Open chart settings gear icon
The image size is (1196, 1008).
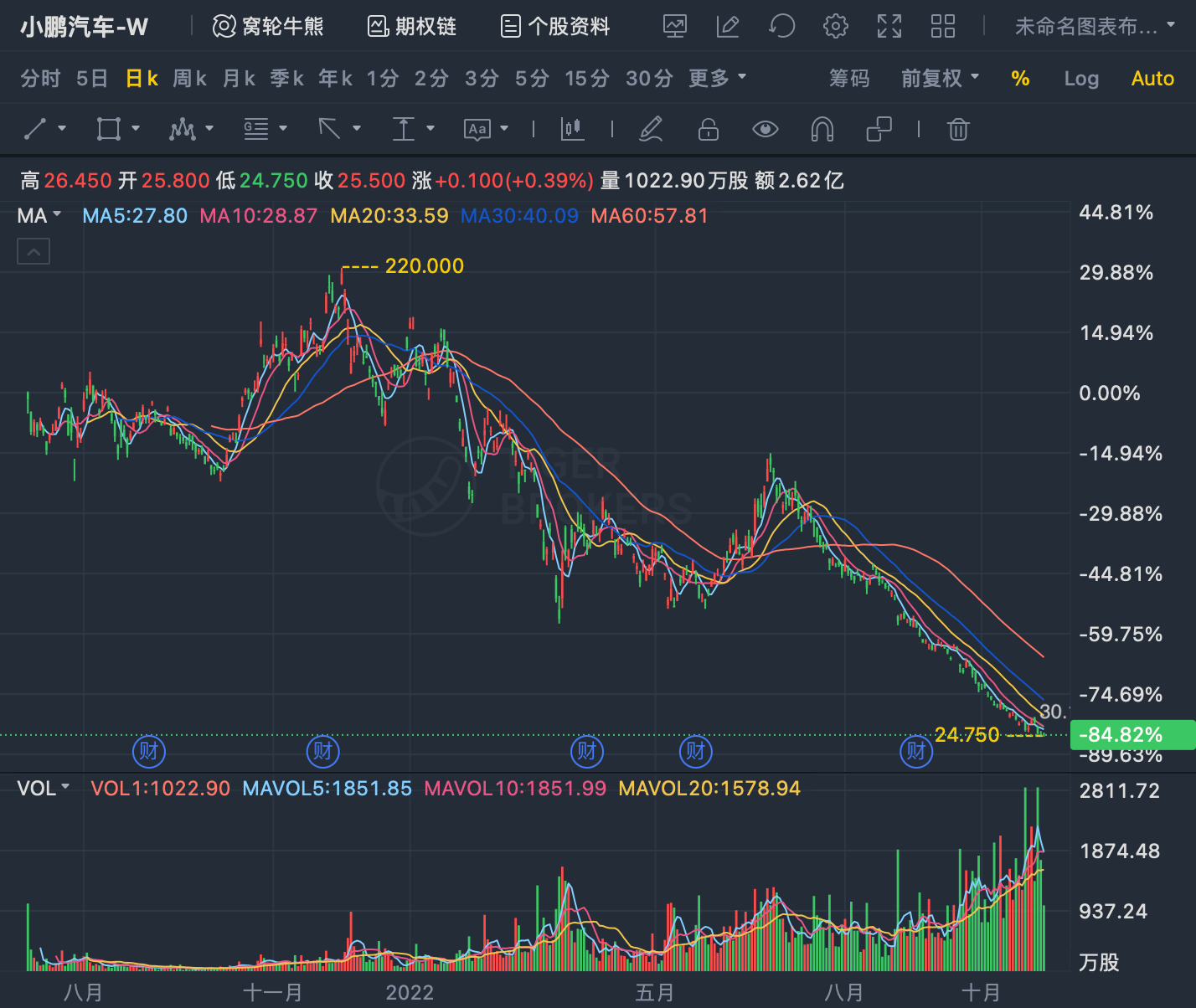pos(835,26)
